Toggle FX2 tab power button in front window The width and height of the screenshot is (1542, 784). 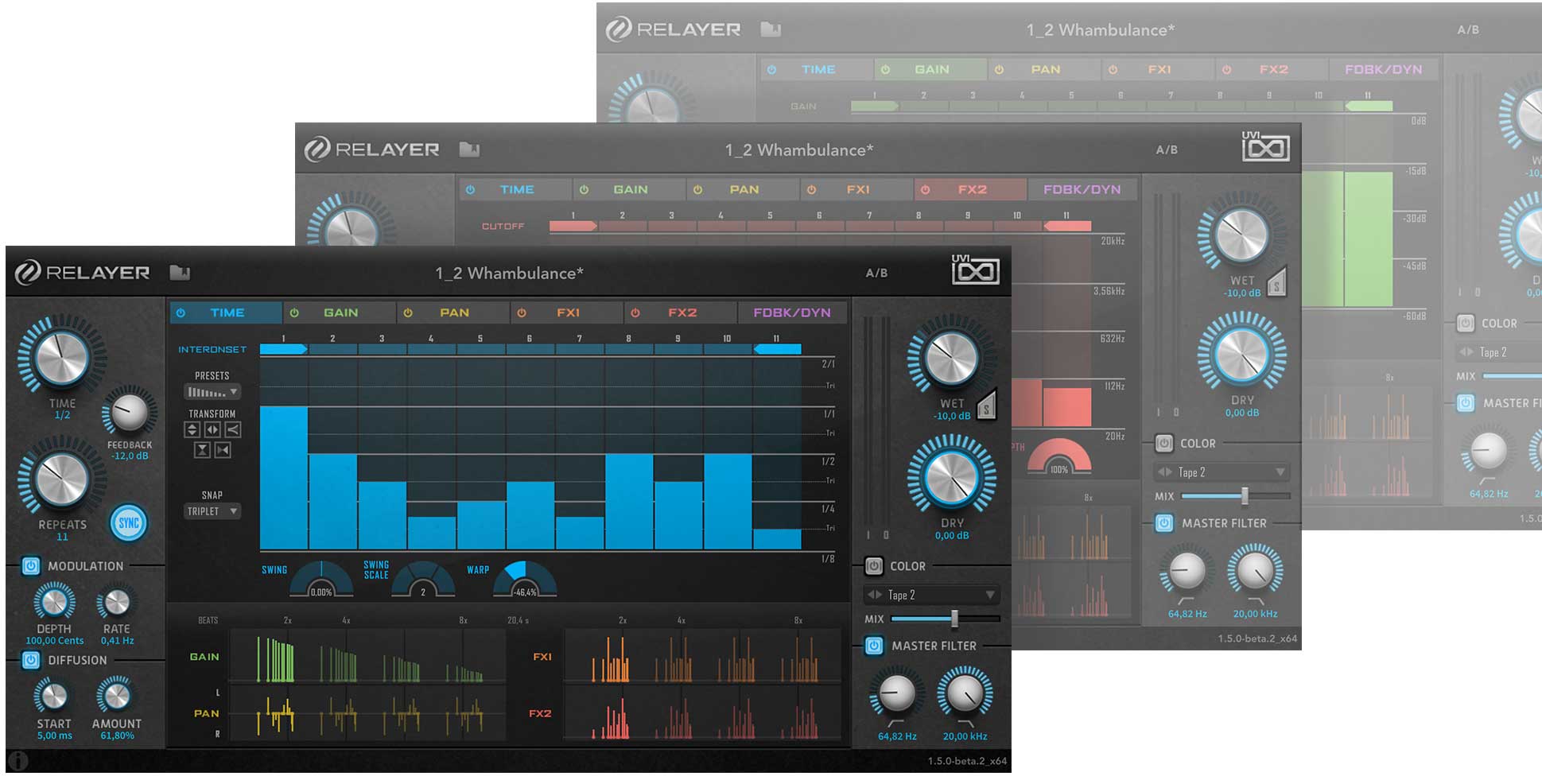[635, 312]
